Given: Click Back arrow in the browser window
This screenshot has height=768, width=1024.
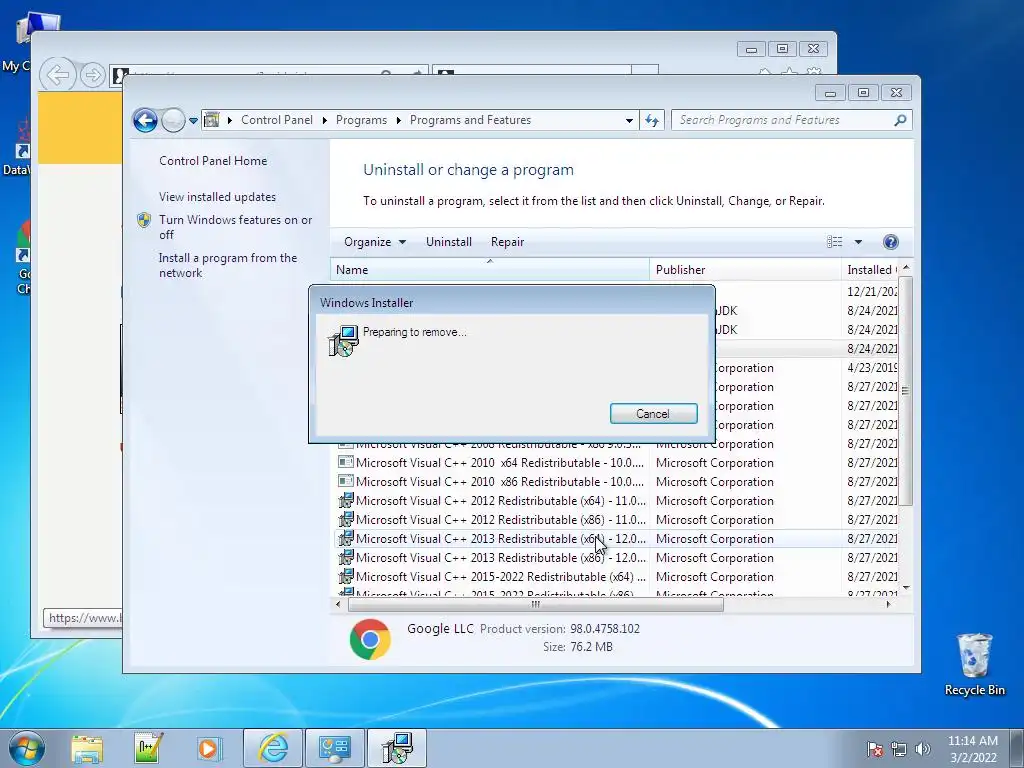Looking at the screenshot, I should (x=57, y=76).
